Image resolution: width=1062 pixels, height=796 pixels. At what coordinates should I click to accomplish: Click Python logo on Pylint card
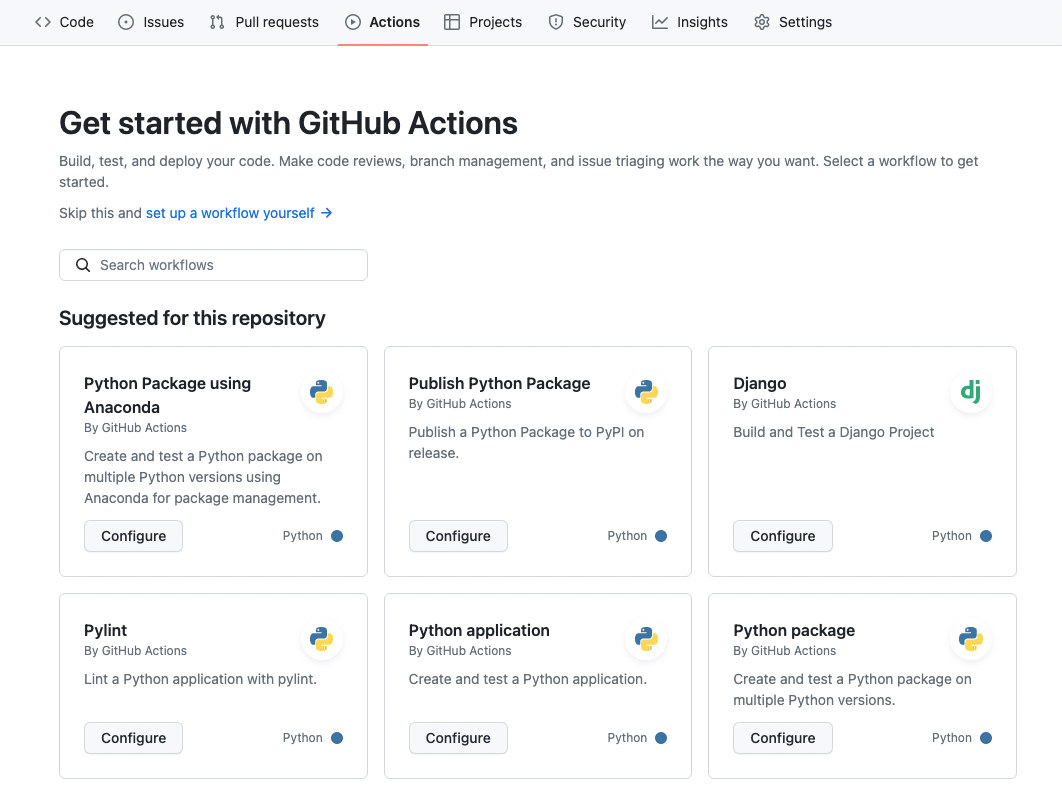coord(322,638)
